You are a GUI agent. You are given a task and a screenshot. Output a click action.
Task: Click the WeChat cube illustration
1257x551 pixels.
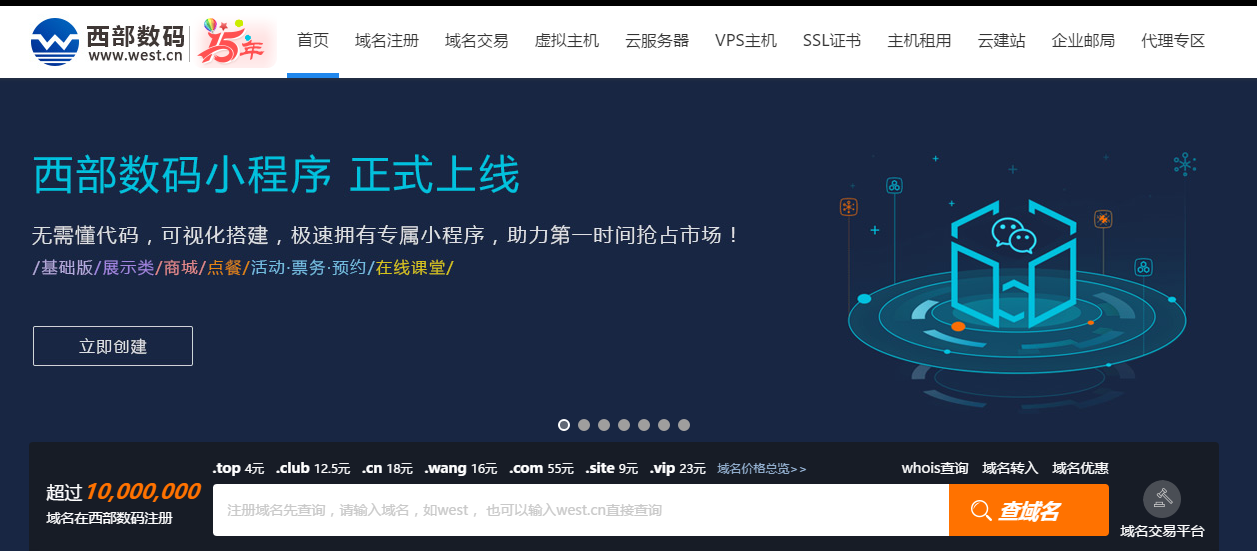point(1014,265)
